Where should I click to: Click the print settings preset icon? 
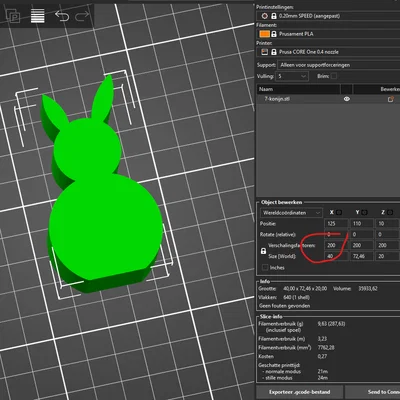pos(265,16)
